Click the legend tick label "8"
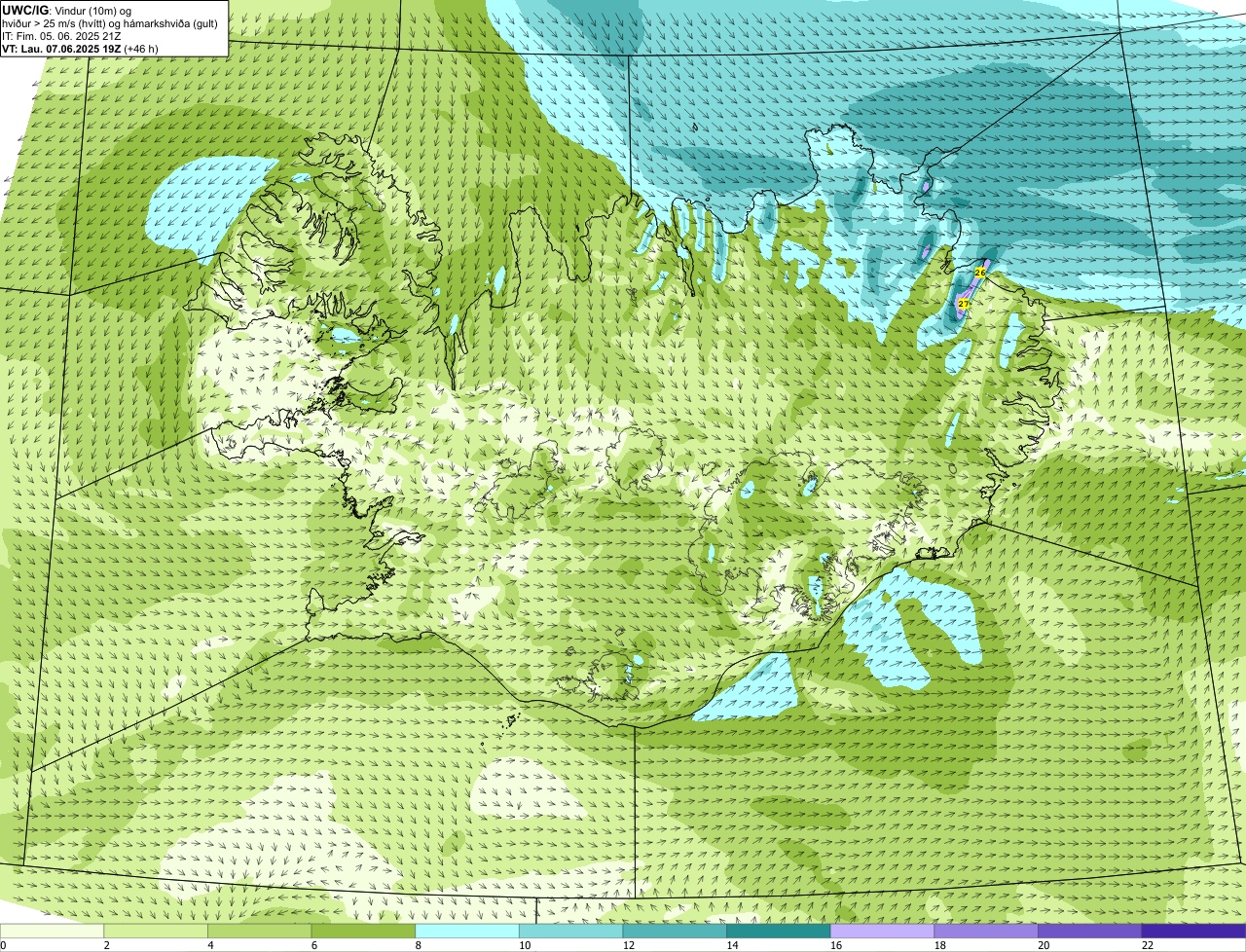Image resolution: width=1246 pixels, height=952 pixels. (x=418, y=945)
